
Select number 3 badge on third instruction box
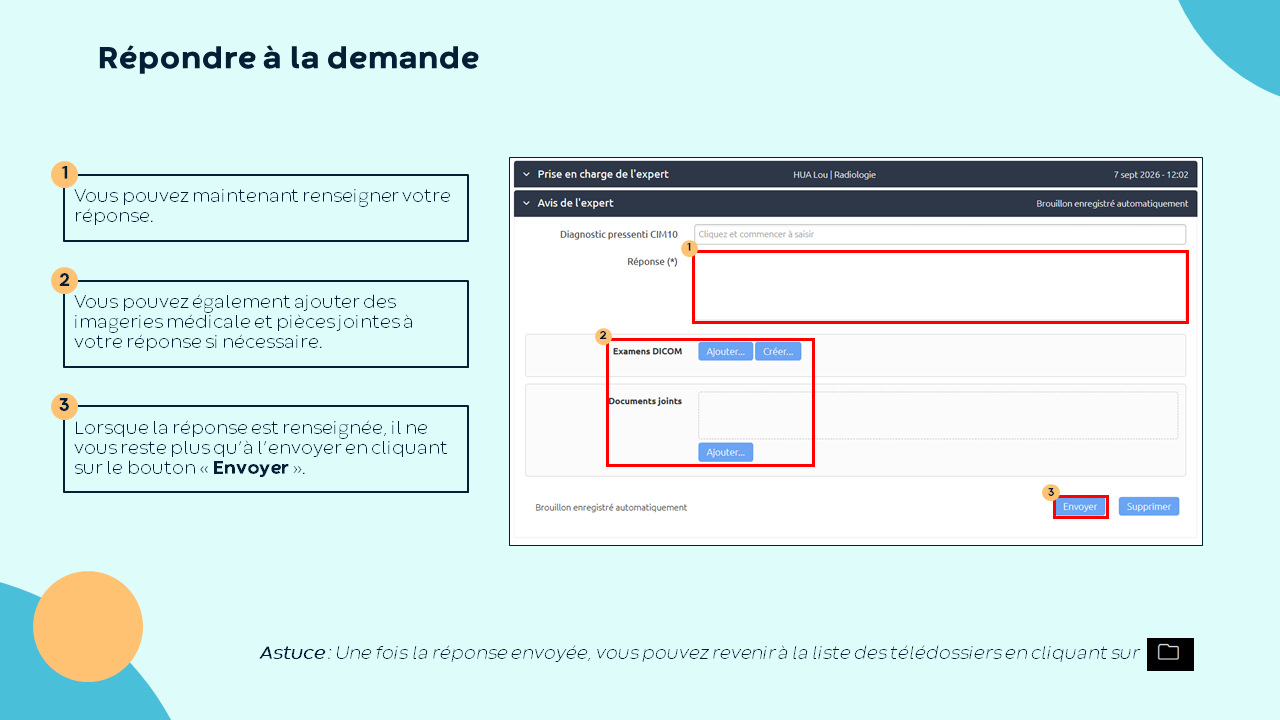[x=65, y=405]
